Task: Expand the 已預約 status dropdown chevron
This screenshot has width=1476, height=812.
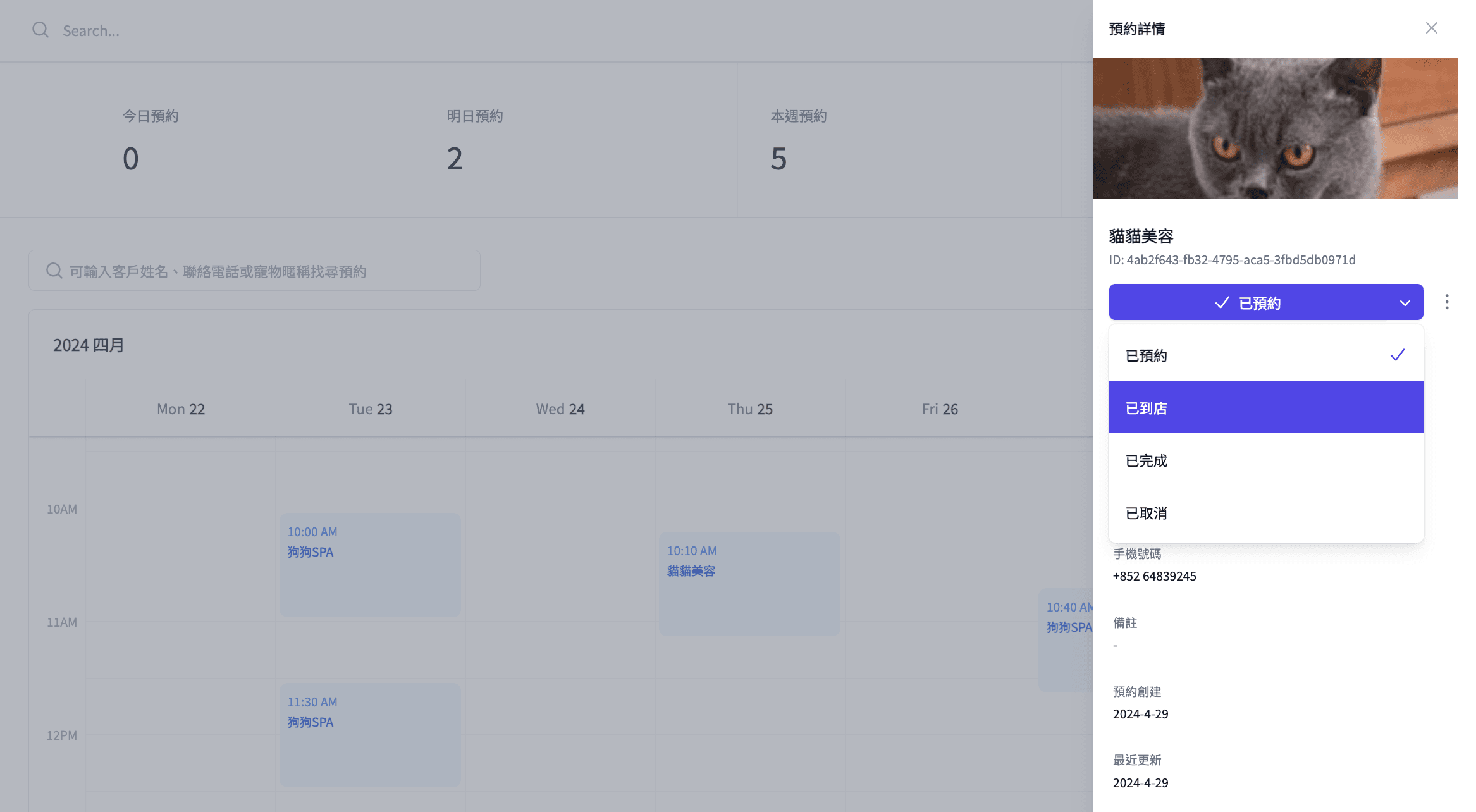Action: 1405,303
